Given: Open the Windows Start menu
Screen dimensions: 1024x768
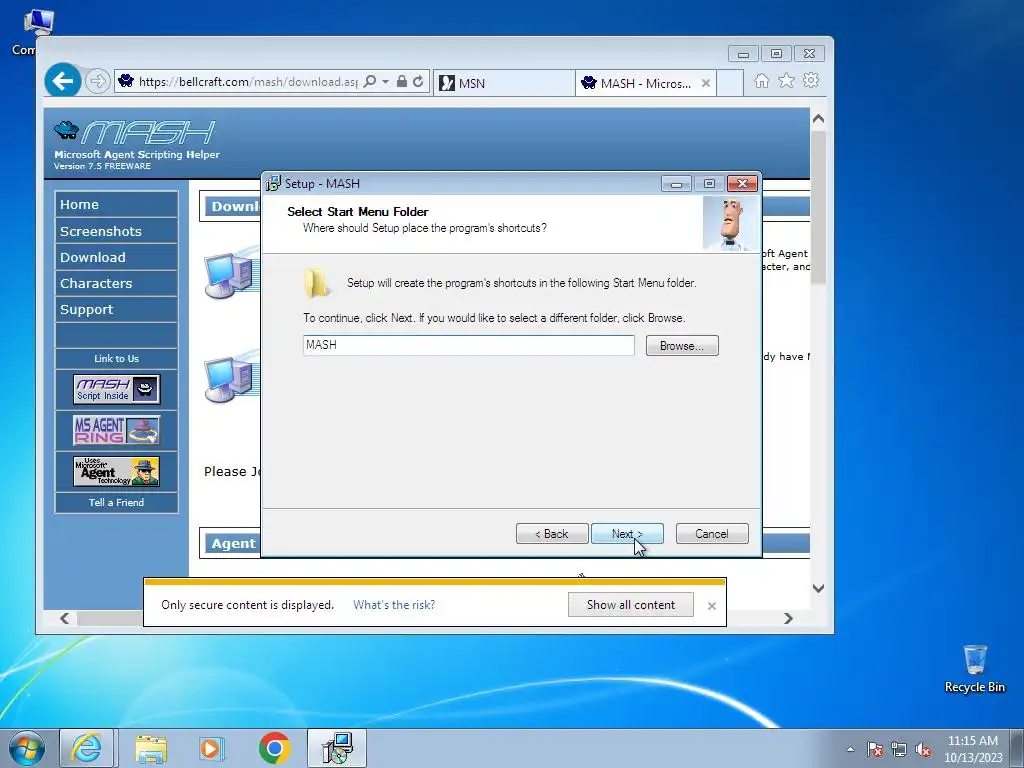Looking at the screenshot, I should click(x=27, y=748).
